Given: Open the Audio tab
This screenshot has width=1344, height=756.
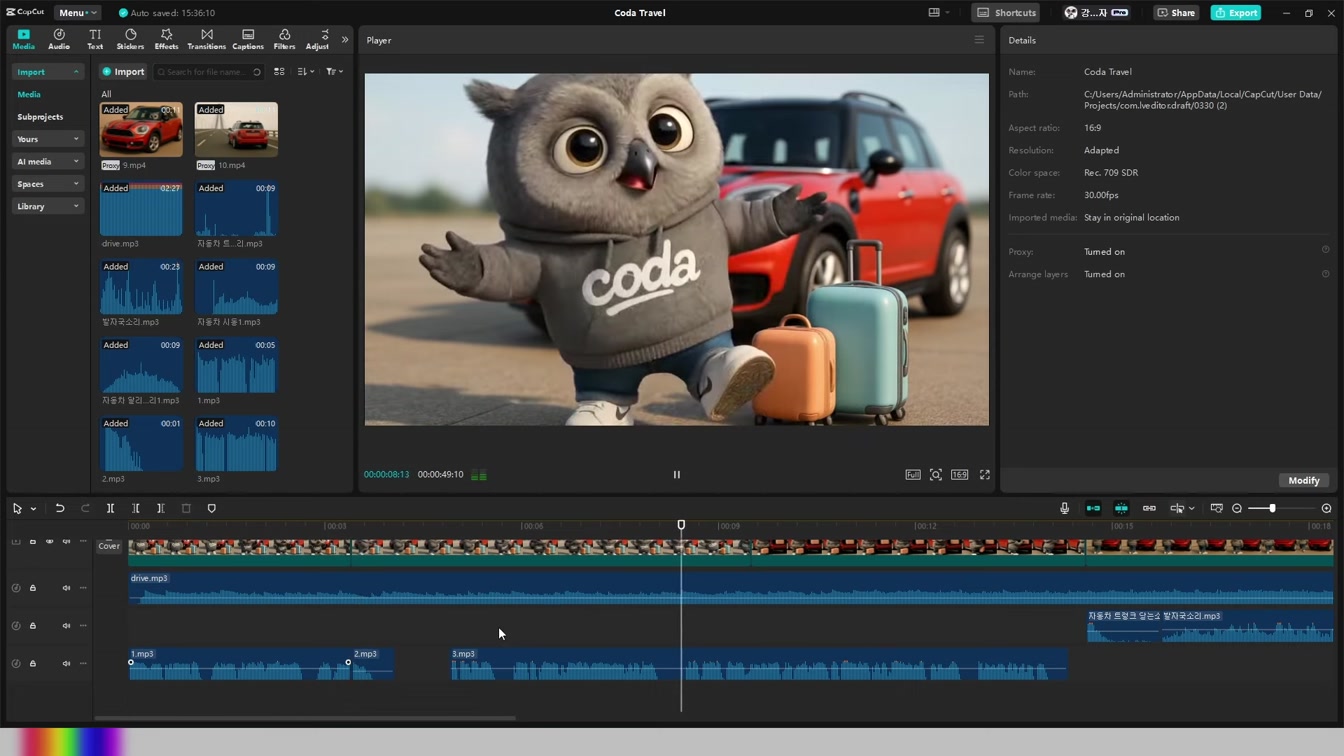Looking at the screenshot, I should click(x=59, y=39).
